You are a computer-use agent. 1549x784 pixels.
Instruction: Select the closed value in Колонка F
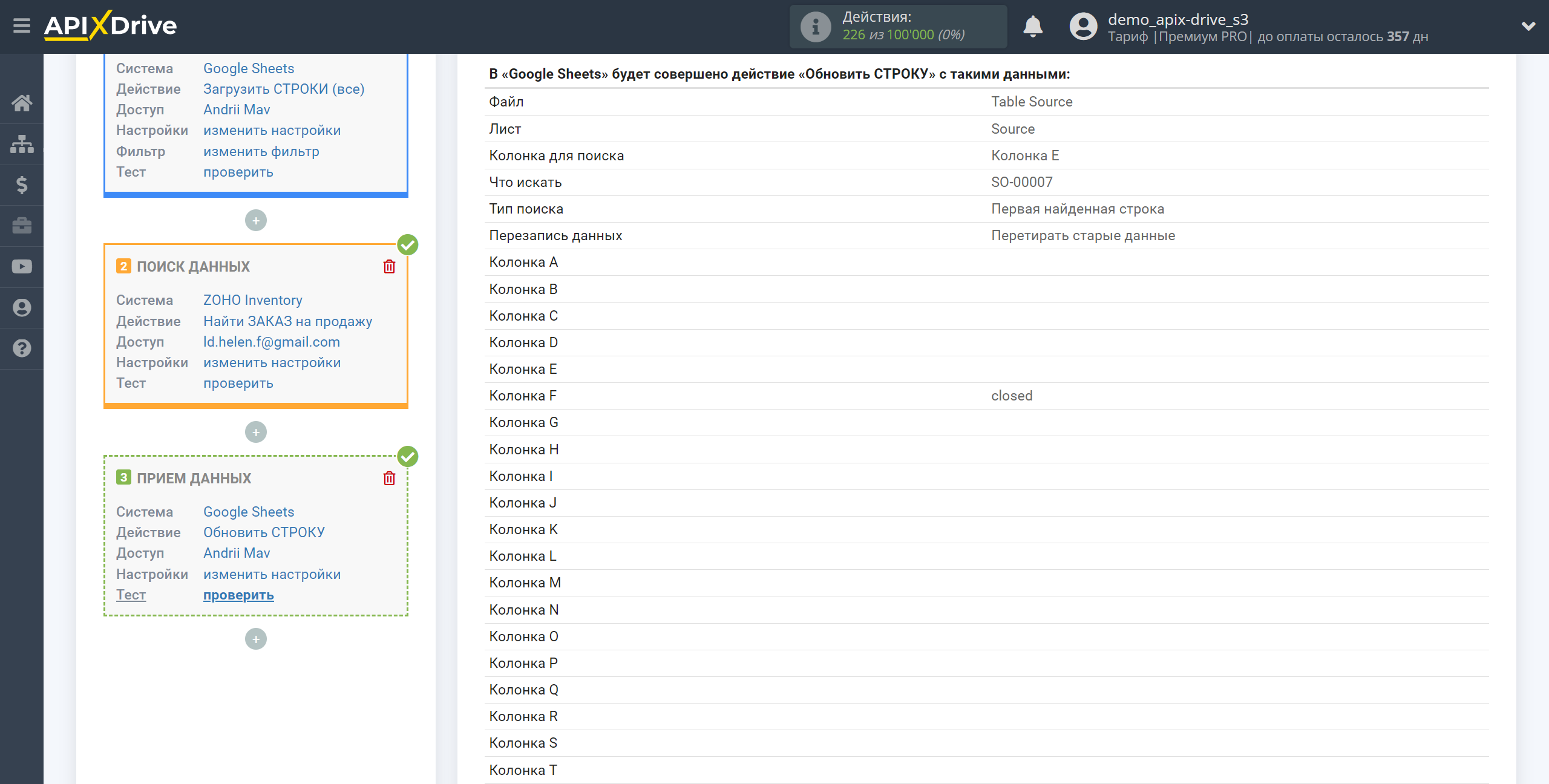tap(1012, 396)
